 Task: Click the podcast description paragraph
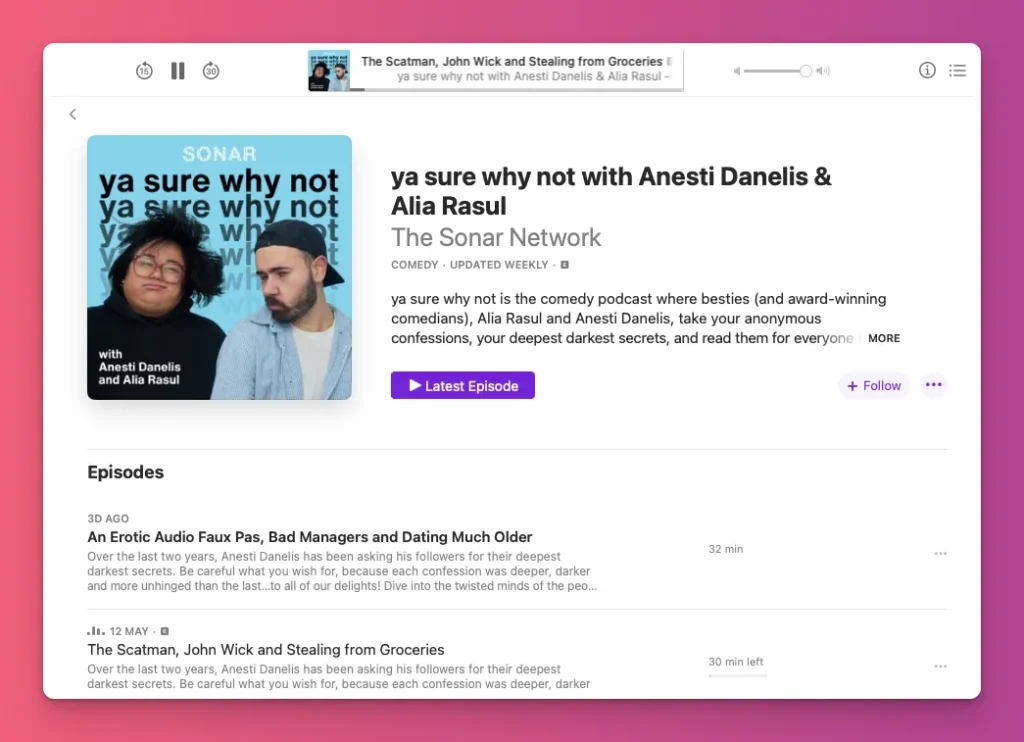[x=639, y=318]
